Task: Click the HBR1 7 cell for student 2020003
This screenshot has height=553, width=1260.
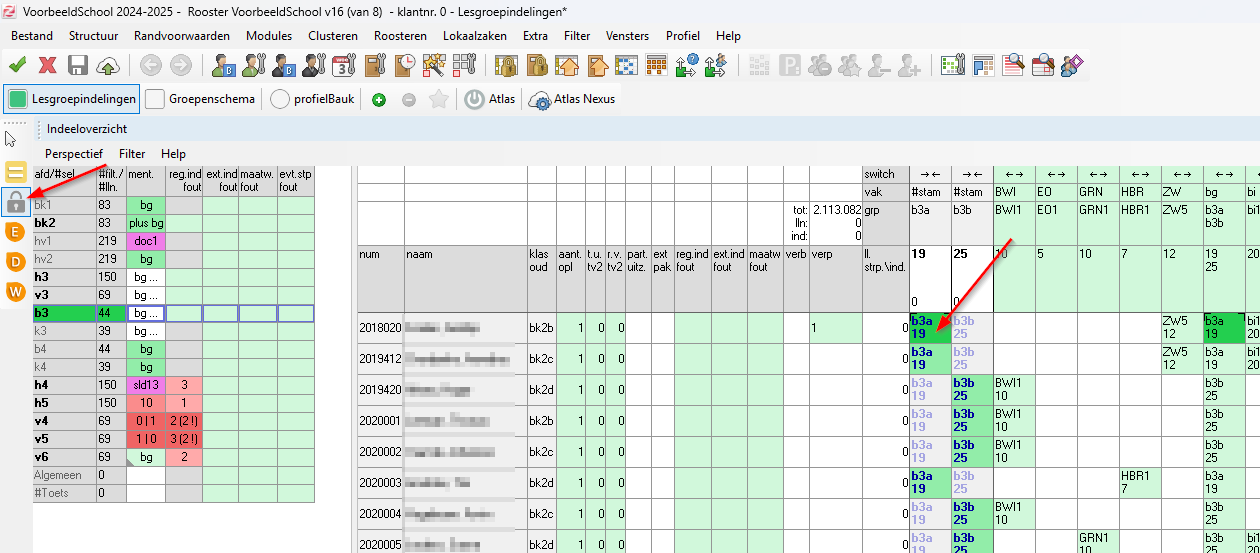Action: click(1140, 483)
